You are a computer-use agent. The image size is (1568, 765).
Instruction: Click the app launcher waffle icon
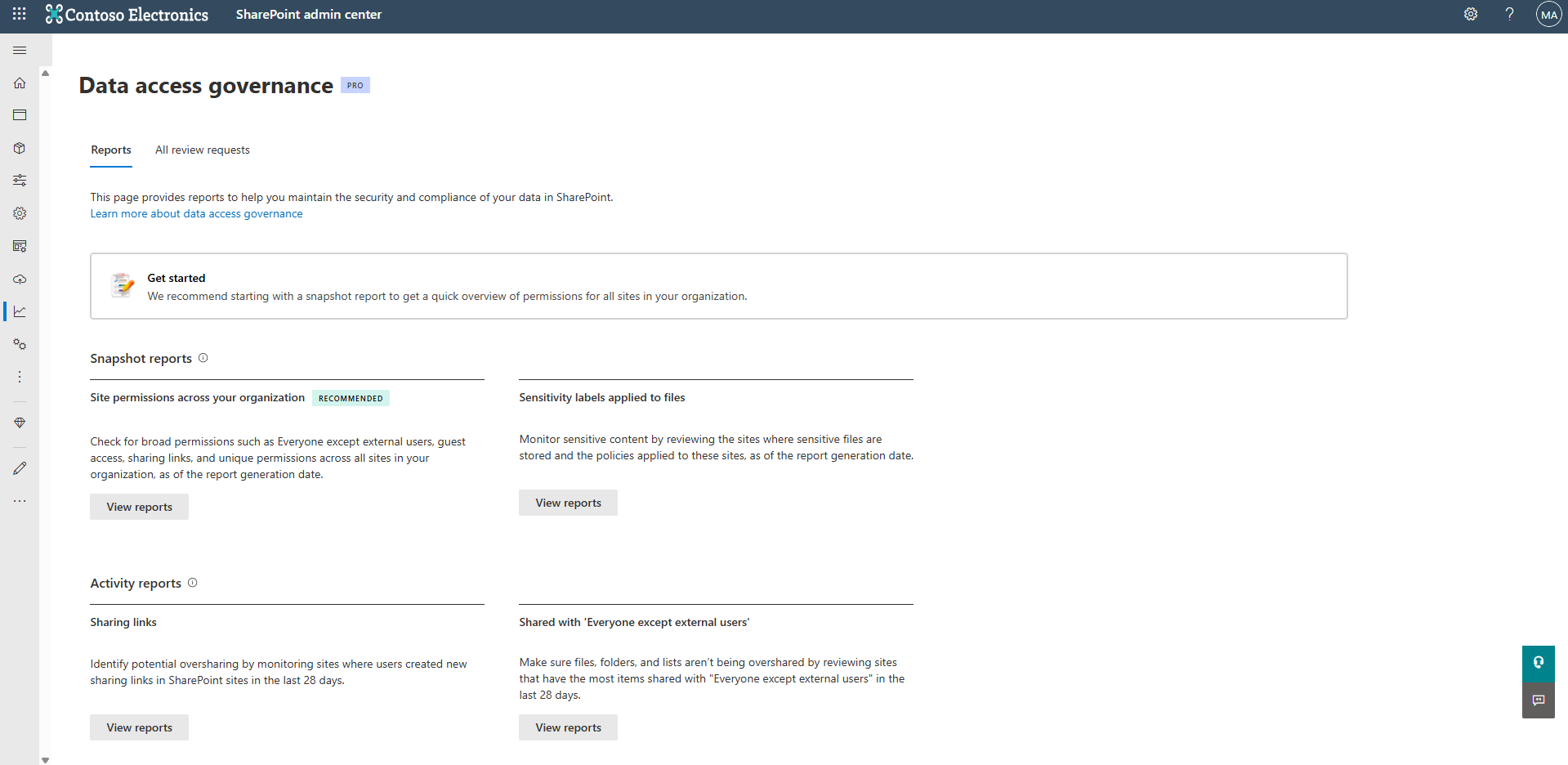click(18, 14)
